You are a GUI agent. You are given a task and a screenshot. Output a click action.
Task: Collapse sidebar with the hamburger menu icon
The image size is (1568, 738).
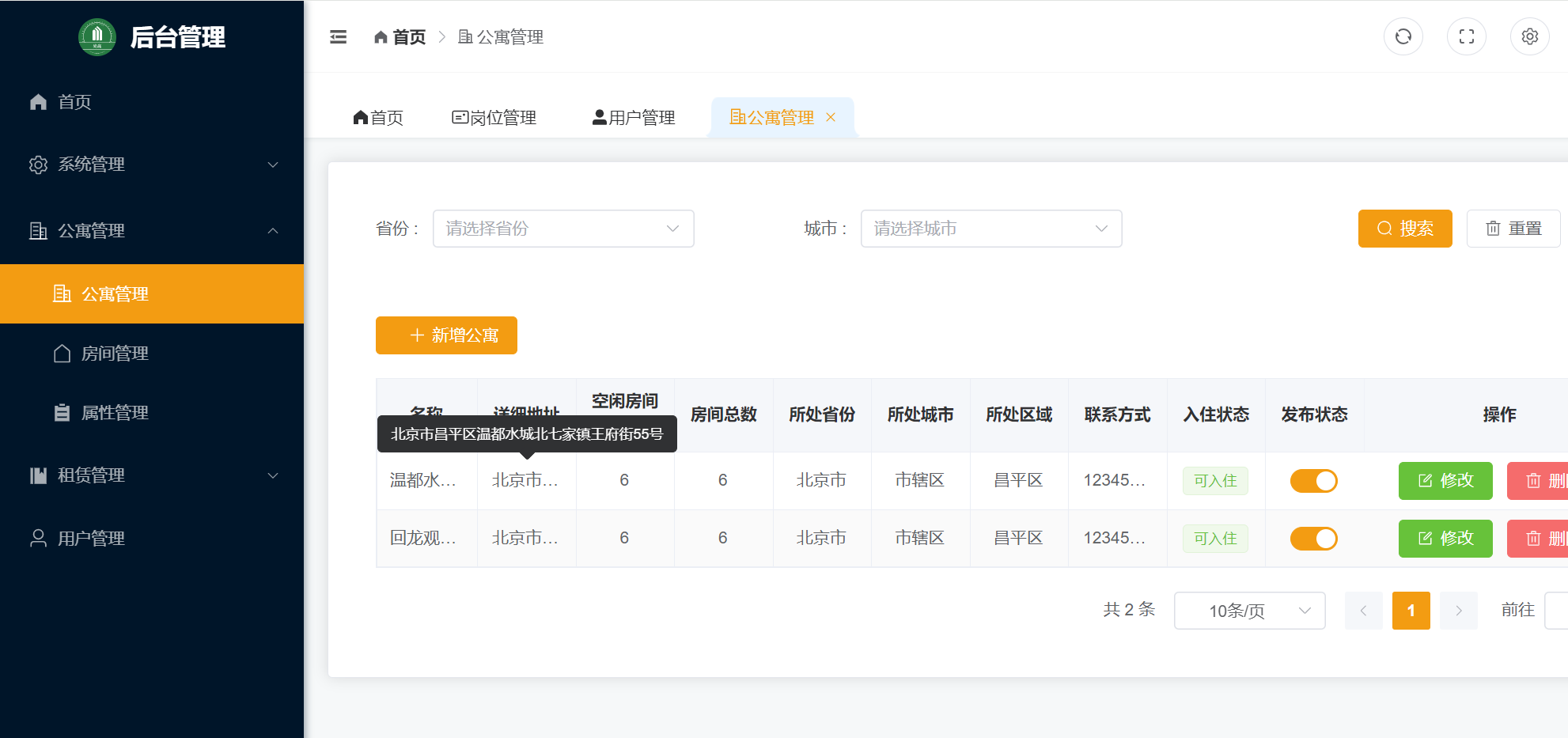click(338, 36)
